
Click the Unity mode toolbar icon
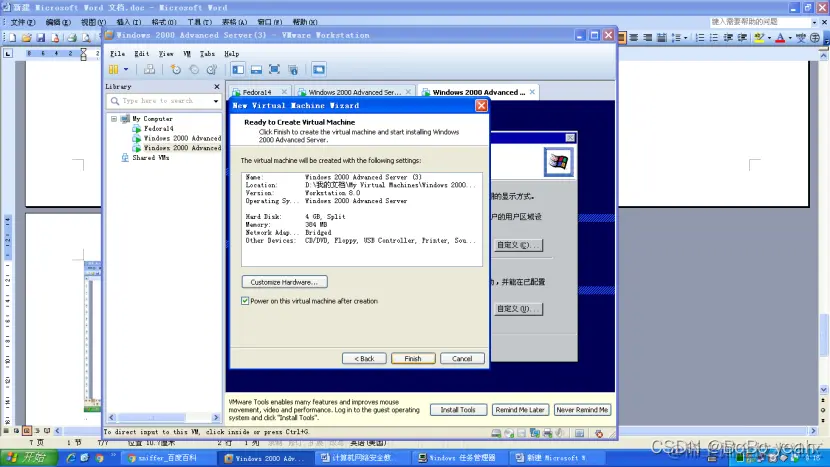(x=293, y=69)
